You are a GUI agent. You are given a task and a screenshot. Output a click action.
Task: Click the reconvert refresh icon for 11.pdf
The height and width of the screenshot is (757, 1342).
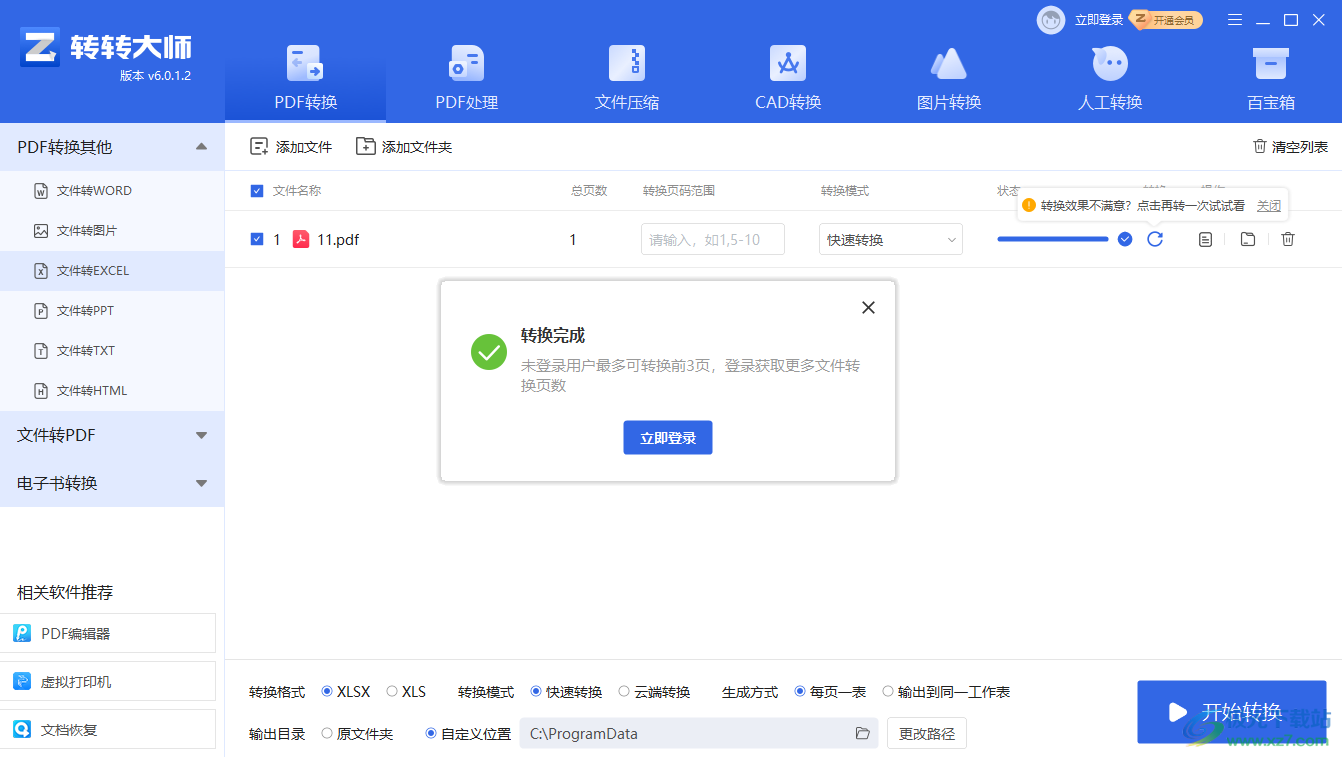pos(1155,239)
